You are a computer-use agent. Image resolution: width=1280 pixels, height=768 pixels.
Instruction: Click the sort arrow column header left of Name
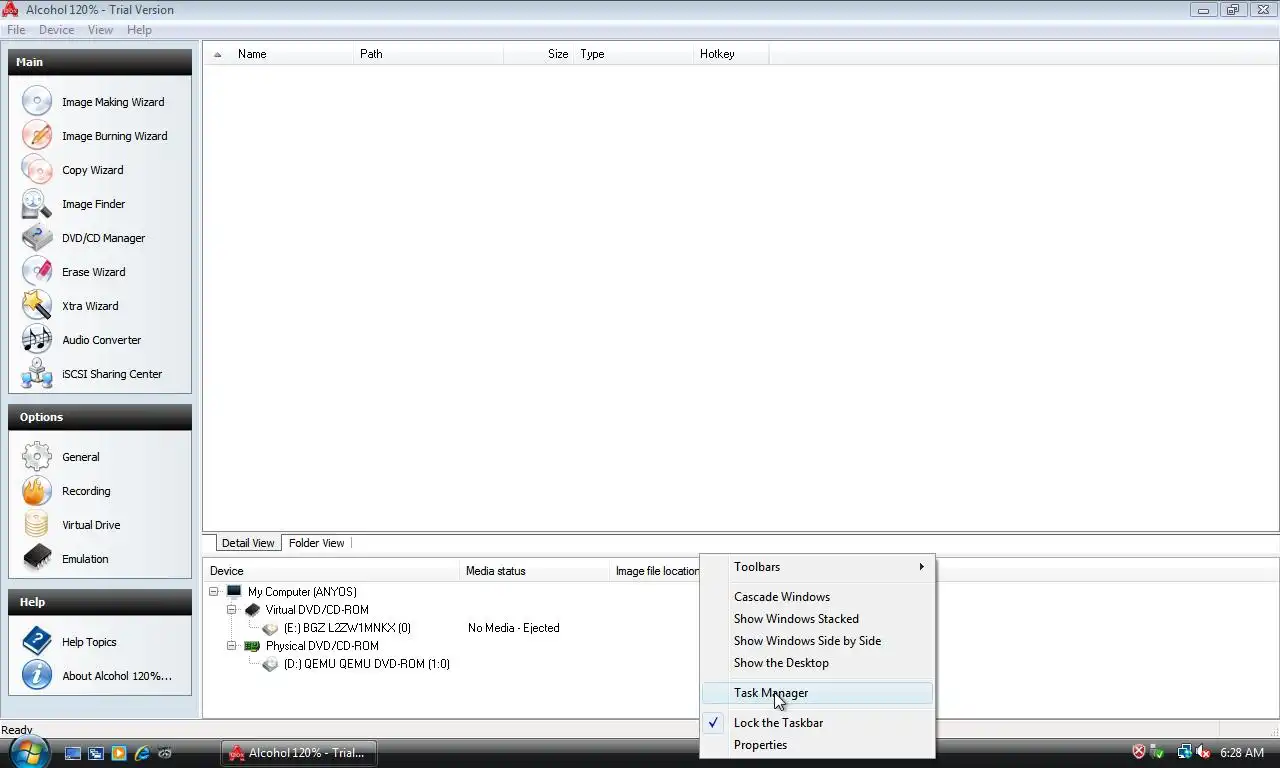[x=218, y=54]
